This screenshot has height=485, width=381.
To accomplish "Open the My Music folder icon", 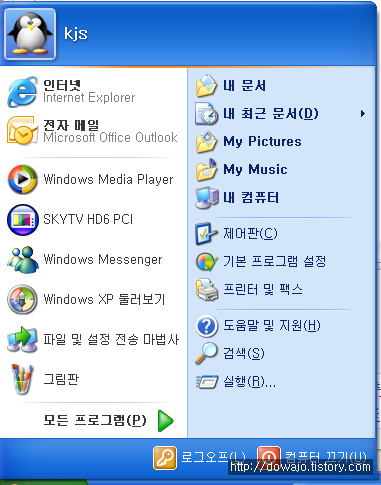I will [206, 170].
